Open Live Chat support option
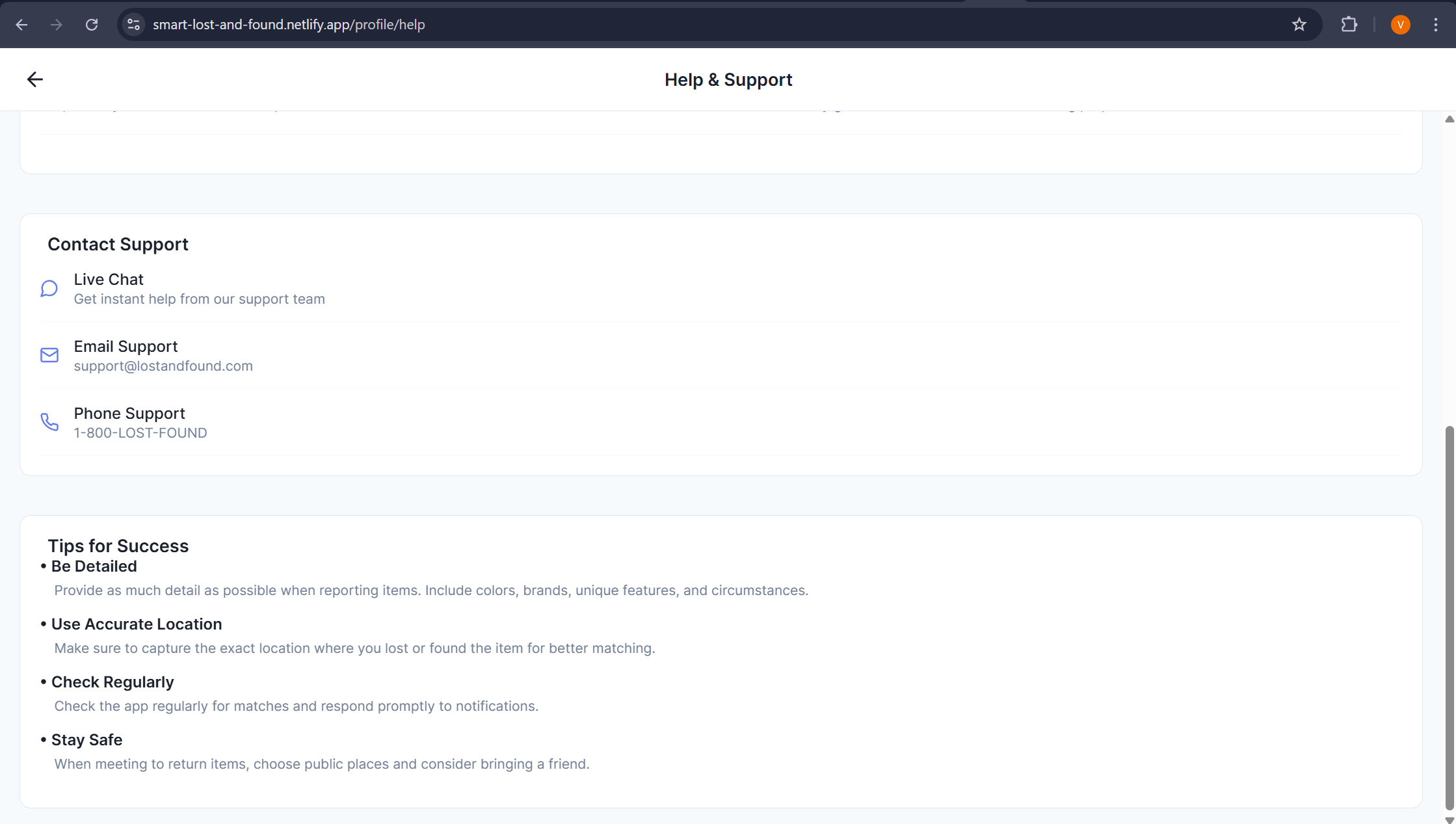1456x824 pixels. click(x=109, y=280)
